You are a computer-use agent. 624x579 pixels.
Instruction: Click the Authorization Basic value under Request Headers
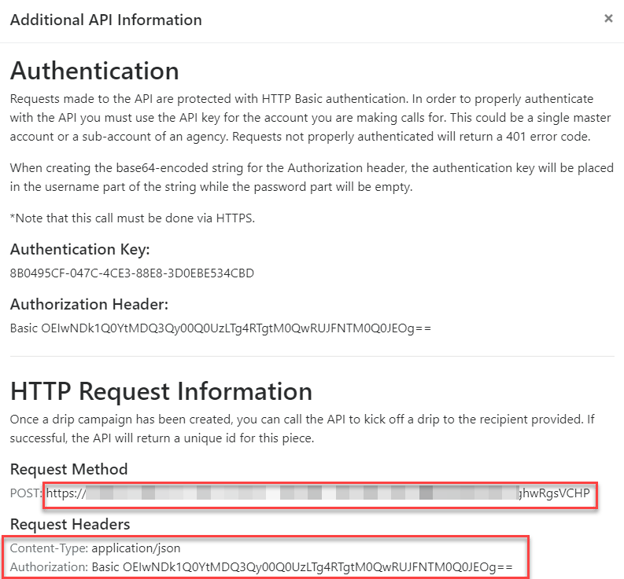point(302,567)
